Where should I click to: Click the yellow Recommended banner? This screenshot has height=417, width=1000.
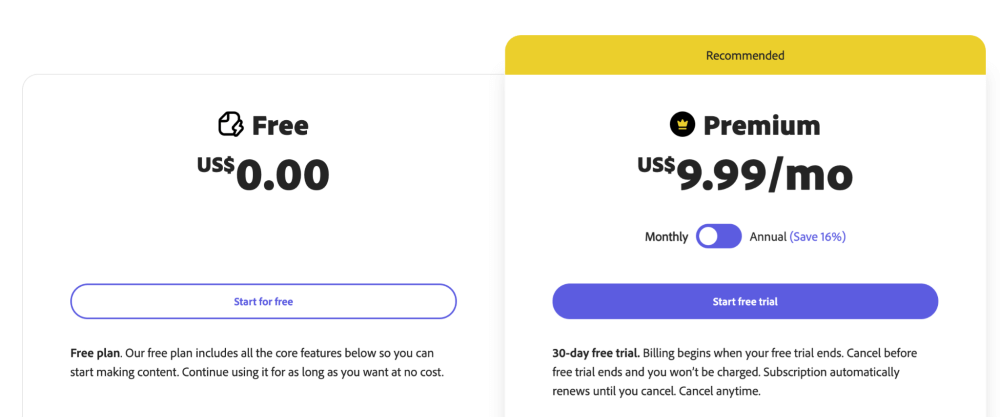[x=745, y=55]
